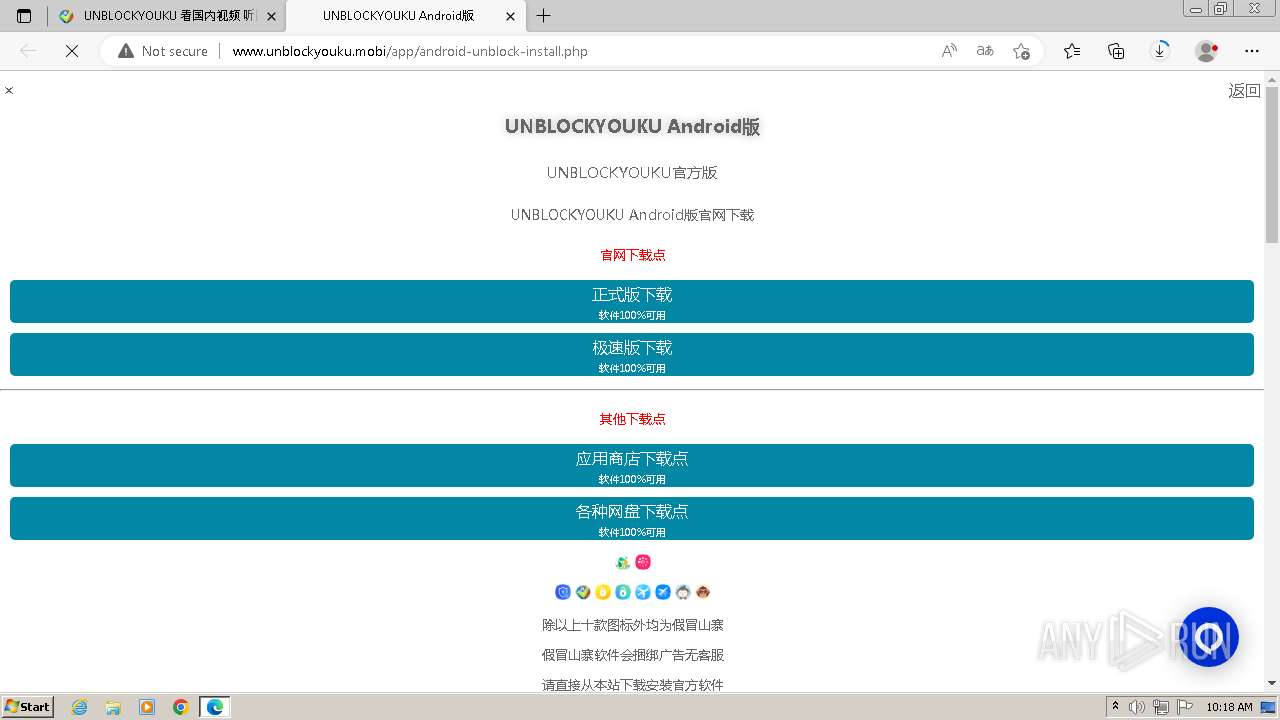Click the yellow round app icon
1280x720 pixels.
point(603,592)
